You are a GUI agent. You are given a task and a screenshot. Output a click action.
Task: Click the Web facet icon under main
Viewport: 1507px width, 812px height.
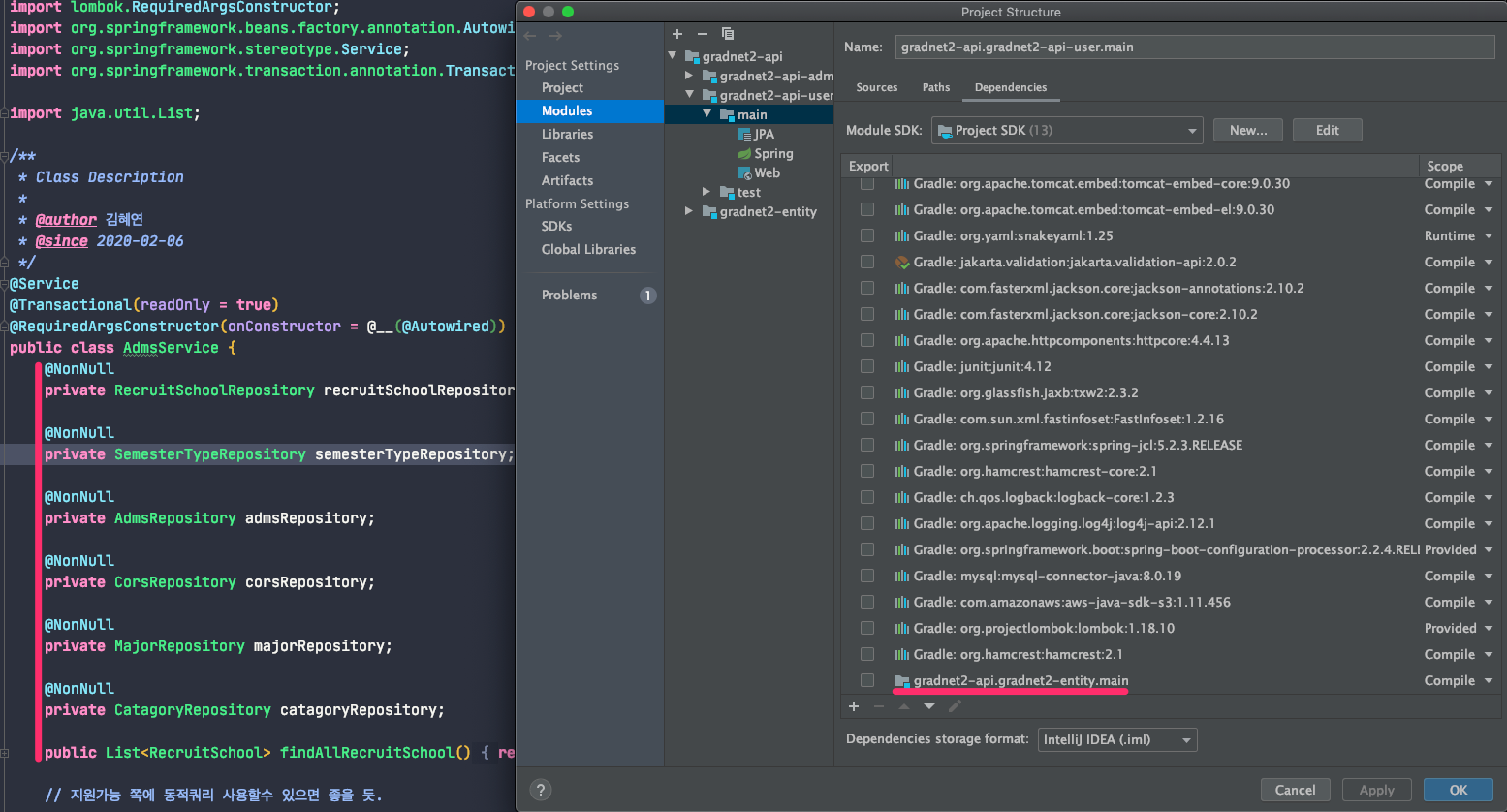pyautogui.click(x=744, y=172)
